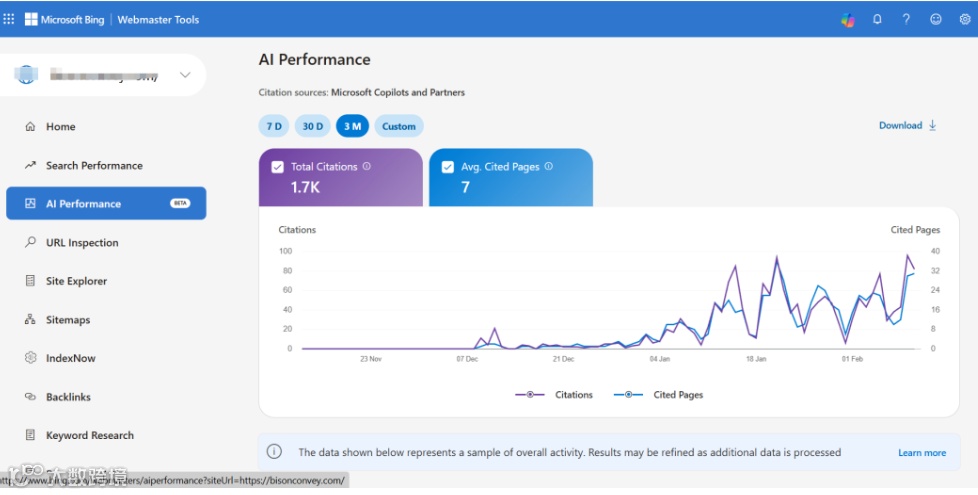Toggle the Citations series in chart legend
978x495 pixels.
(x=555, y=395)
